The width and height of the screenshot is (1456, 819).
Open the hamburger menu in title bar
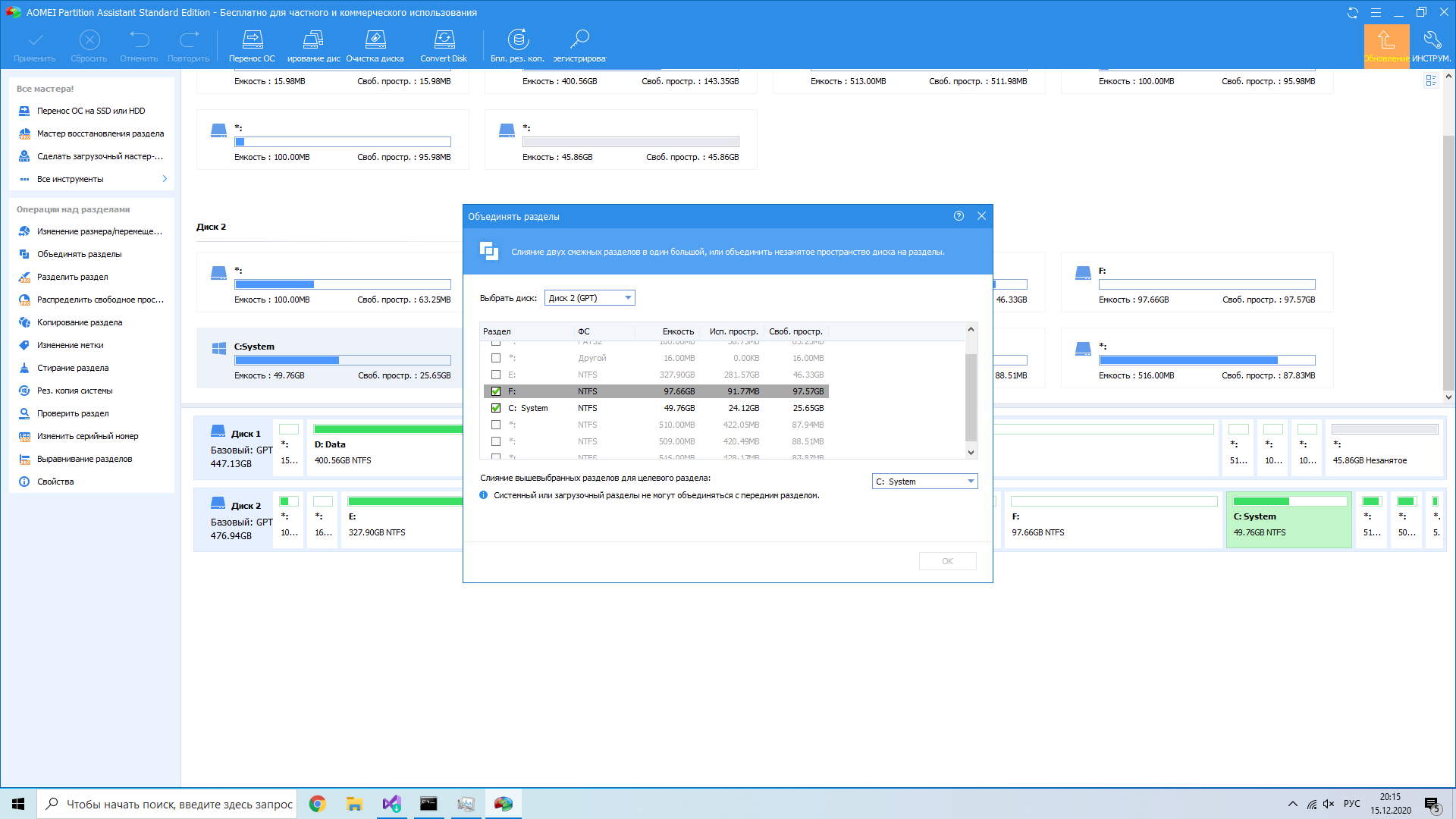pos(1376,13)
